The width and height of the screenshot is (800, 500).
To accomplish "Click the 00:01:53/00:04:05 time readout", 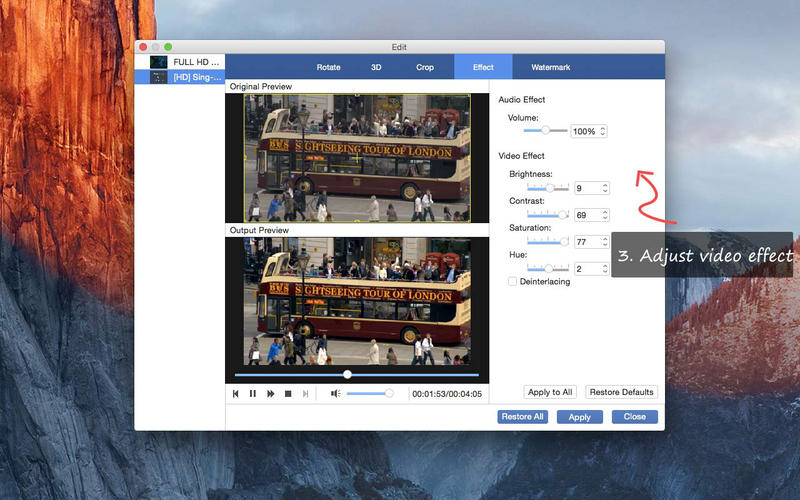I will [447, 394].
